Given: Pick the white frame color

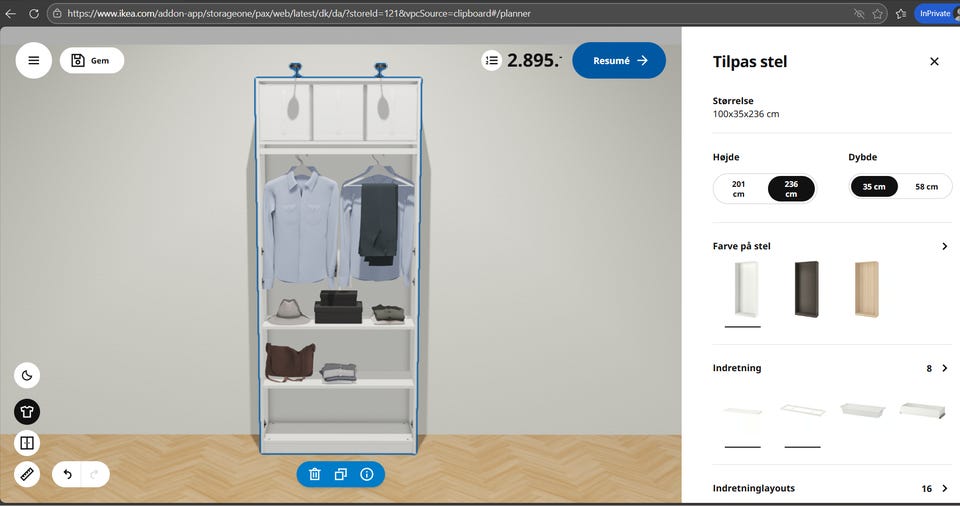Looking at the screenshot, I should [746, 289].
